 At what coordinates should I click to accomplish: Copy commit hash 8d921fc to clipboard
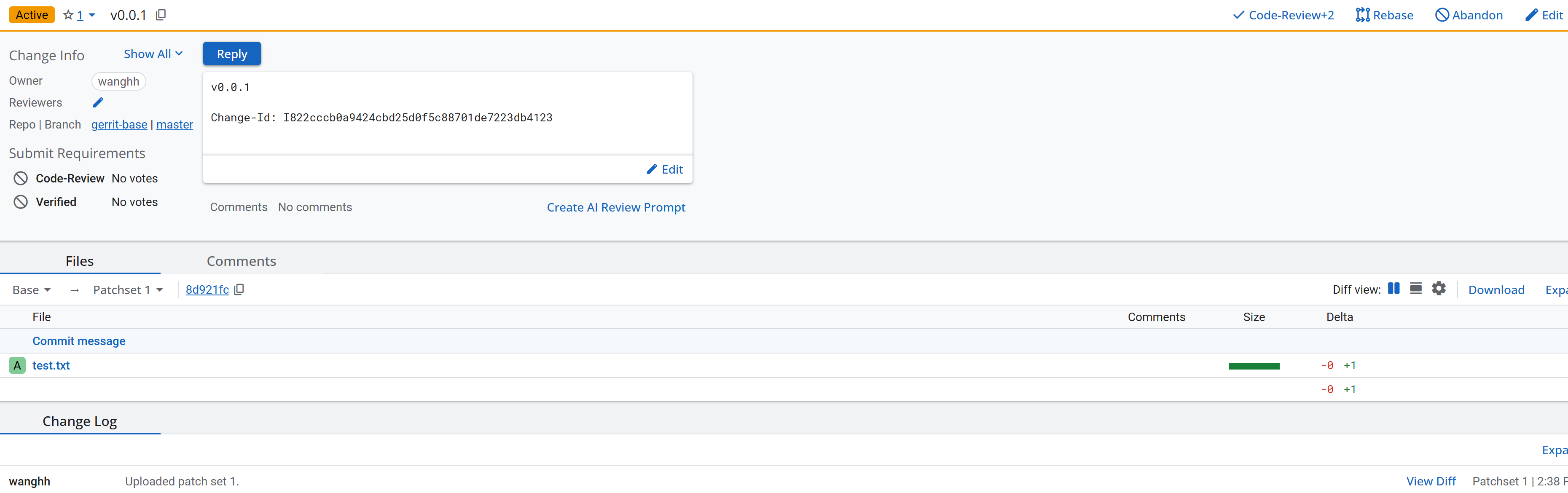tap(239, 290)
